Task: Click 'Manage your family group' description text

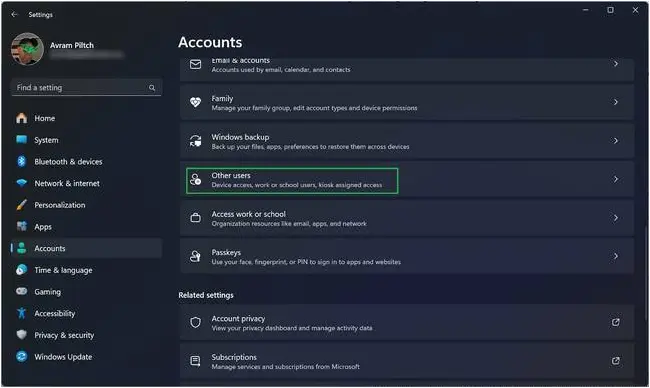Action: point(314,108)
